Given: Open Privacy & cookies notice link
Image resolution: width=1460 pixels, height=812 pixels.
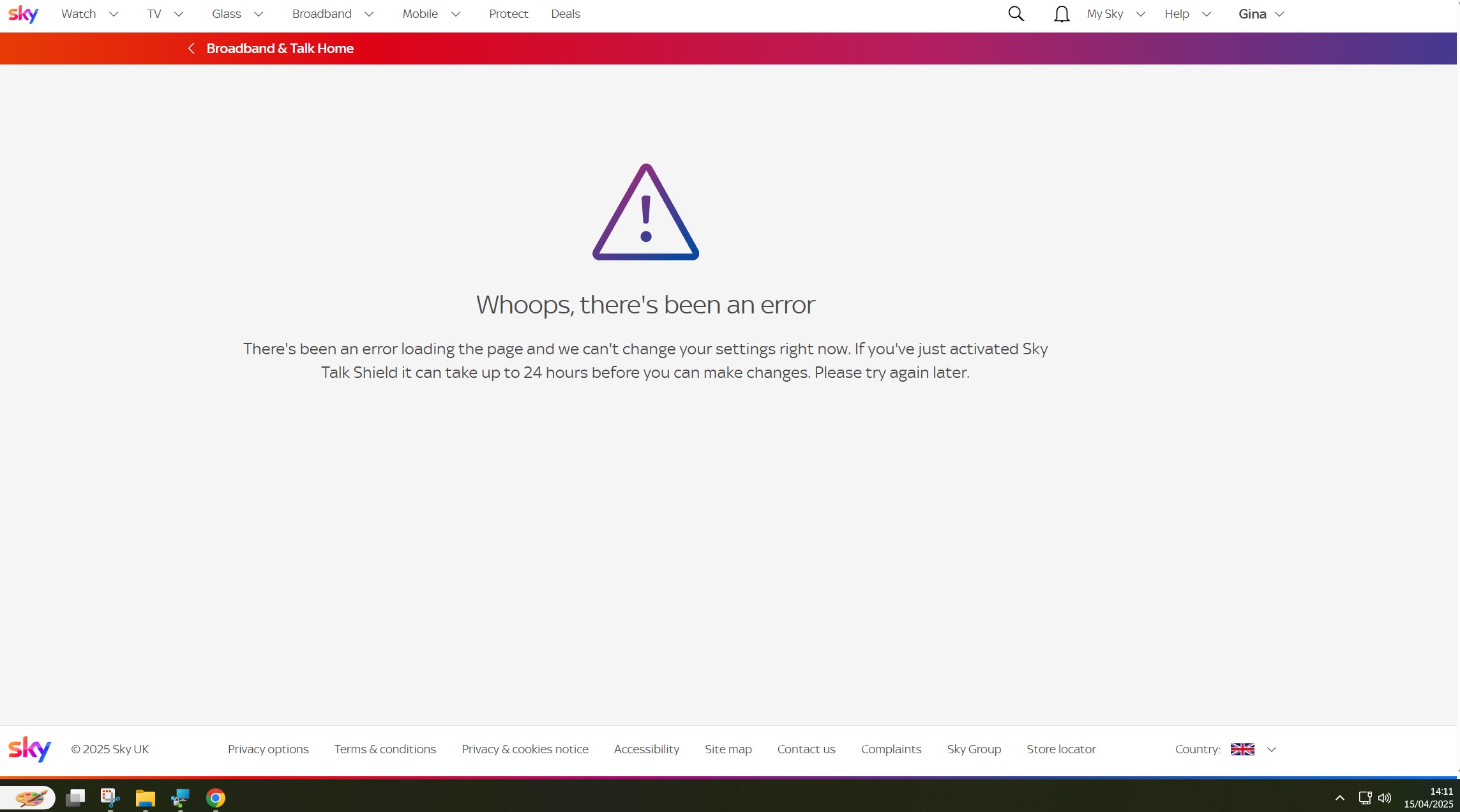Looking at the screenshot, I should pos(525,749).
